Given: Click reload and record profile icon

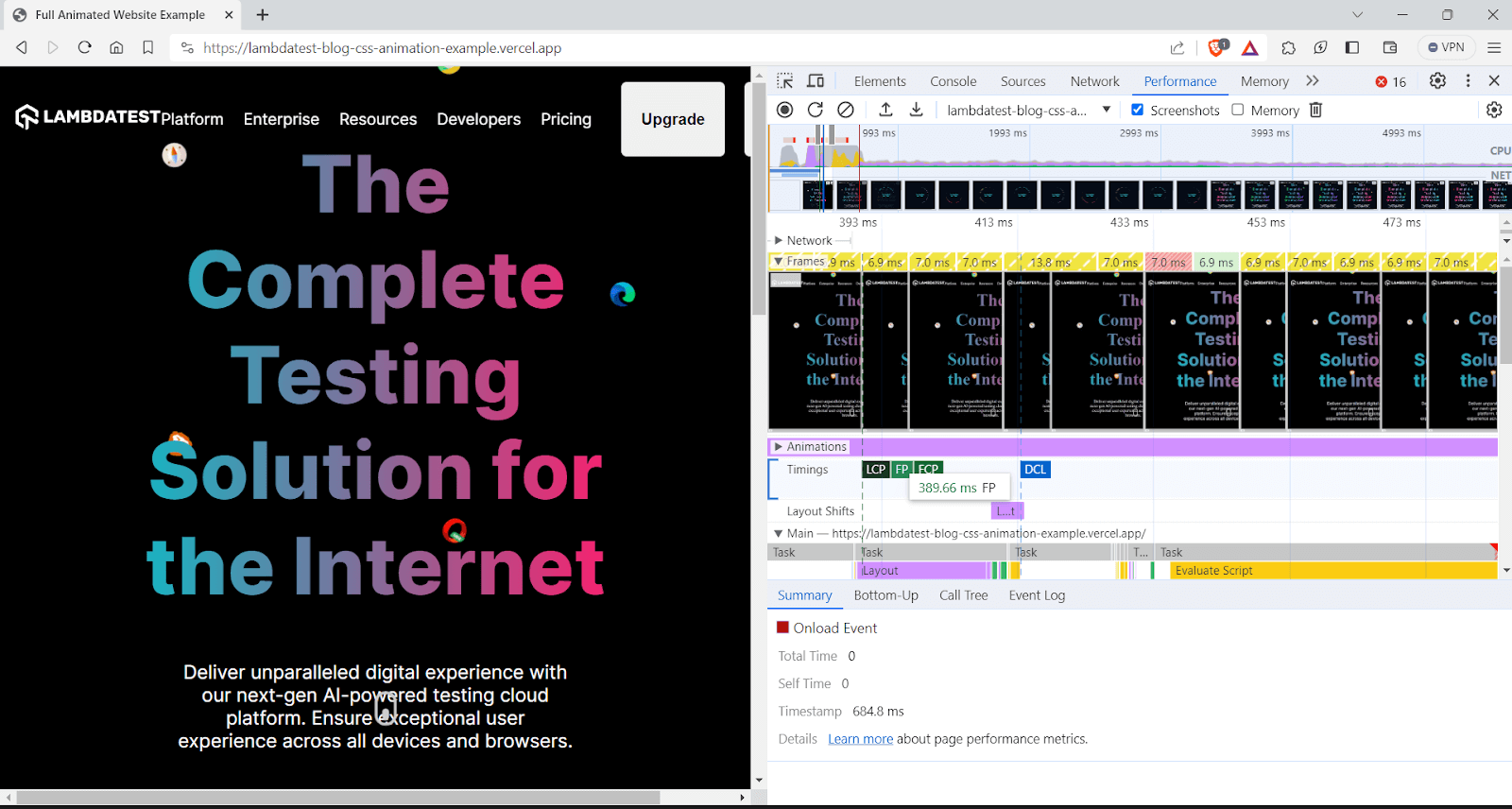Looking at the screenshot, I should point(816,110).
